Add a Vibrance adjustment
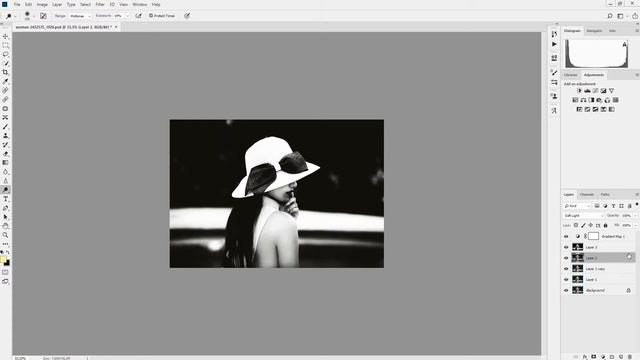Viewport: 640px width, 360px height. (611, 91)
